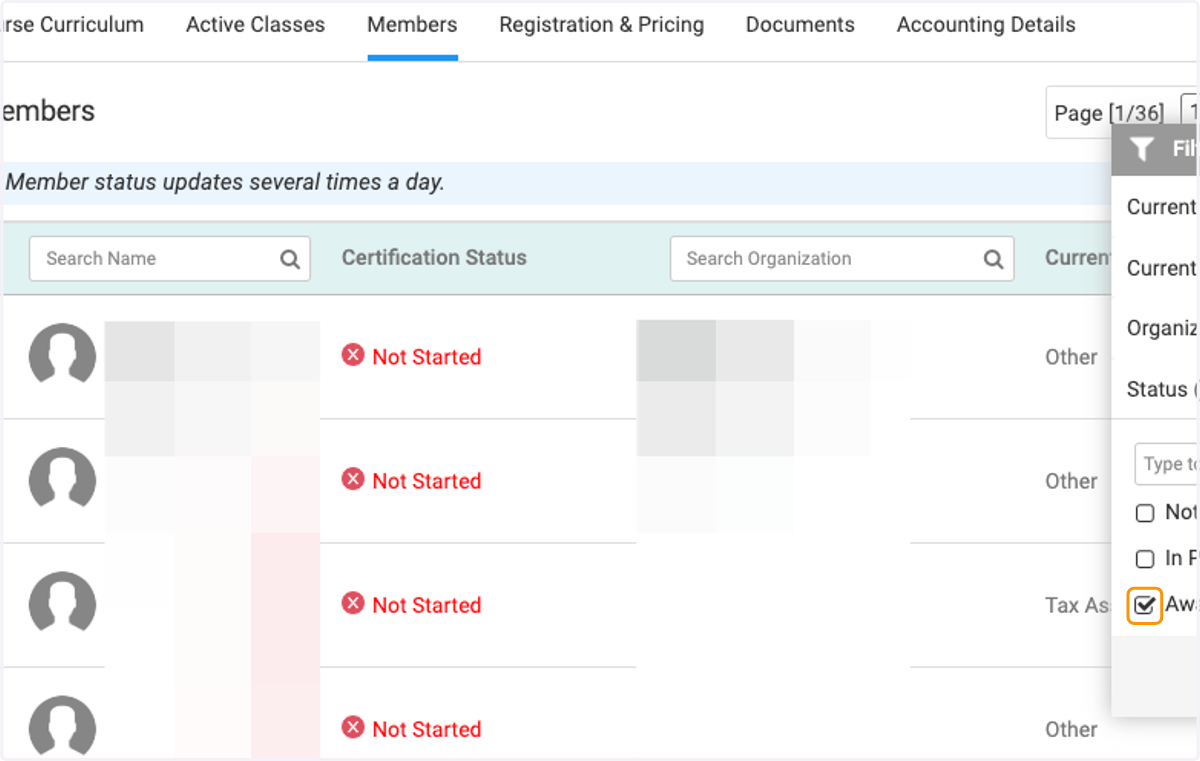
Task: Click the Member status updates notice
Action: click(x=225, y=182)
